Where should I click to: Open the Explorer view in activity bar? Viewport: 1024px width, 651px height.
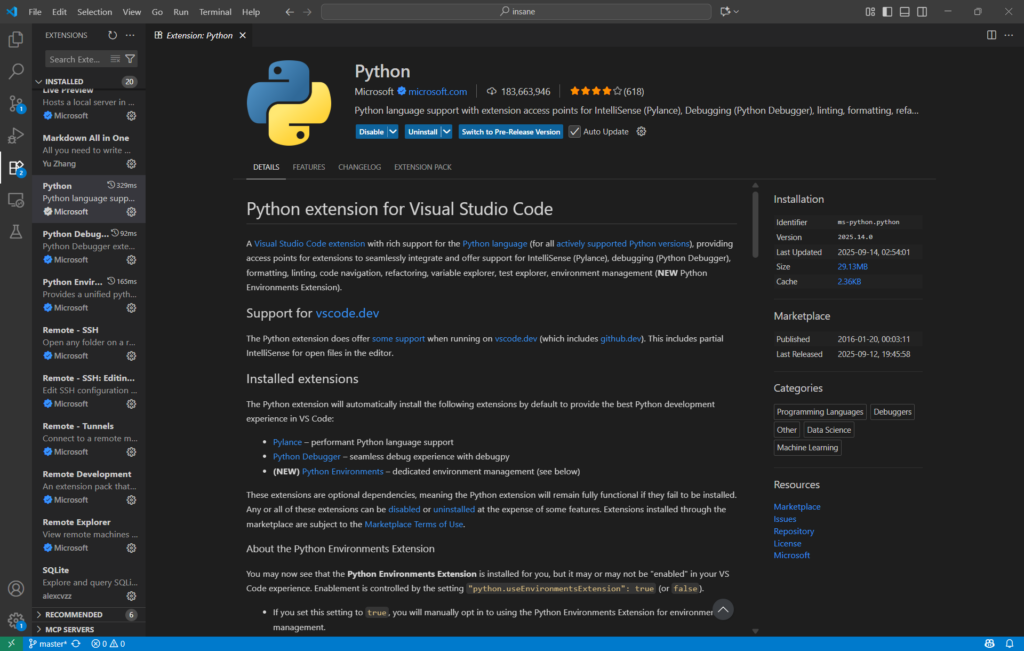point(16,39)
